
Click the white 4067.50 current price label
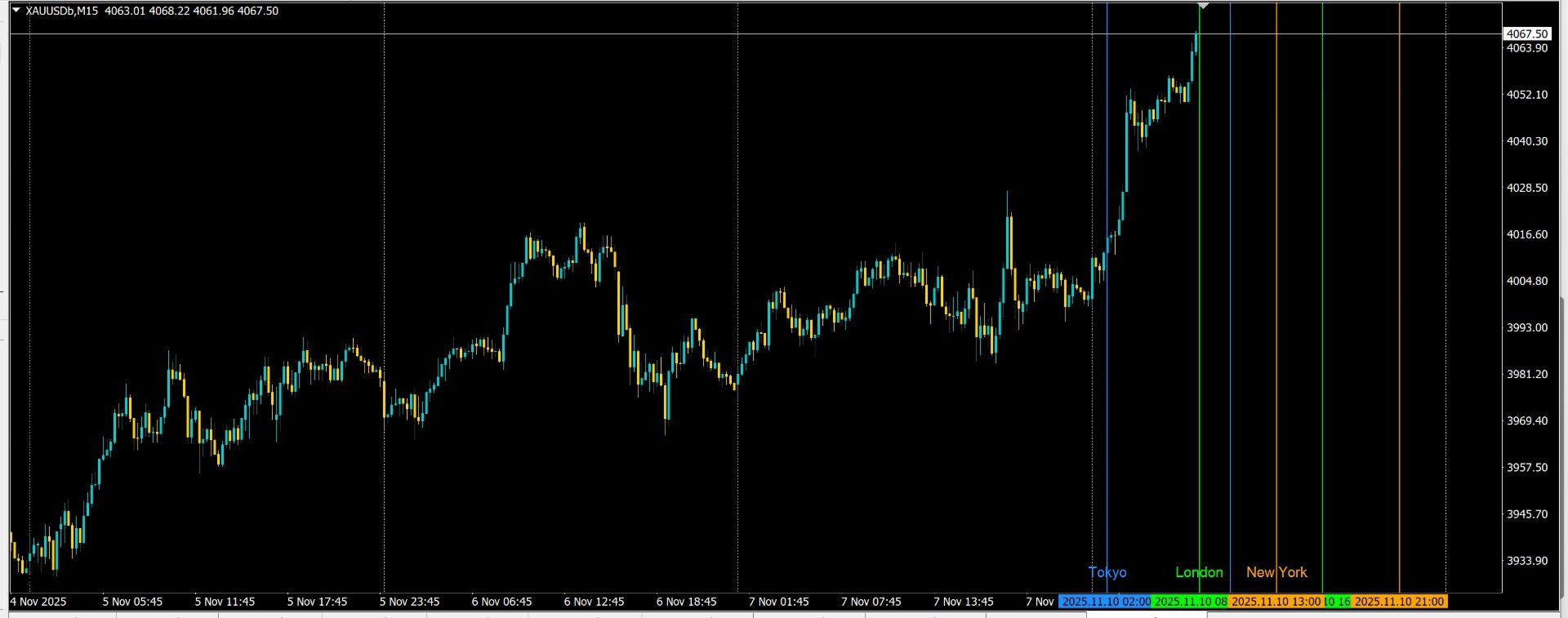click(x=1526, y=34)
